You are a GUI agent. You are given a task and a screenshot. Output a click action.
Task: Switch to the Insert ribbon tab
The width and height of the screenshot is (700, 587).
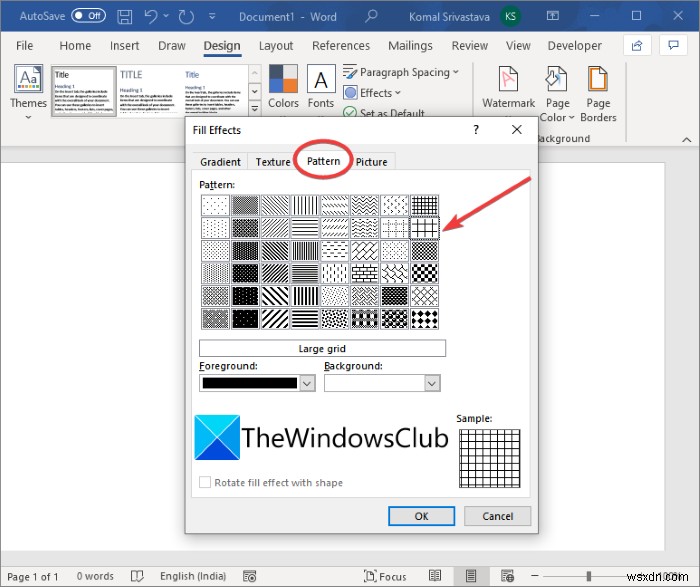tap(125, 46)
